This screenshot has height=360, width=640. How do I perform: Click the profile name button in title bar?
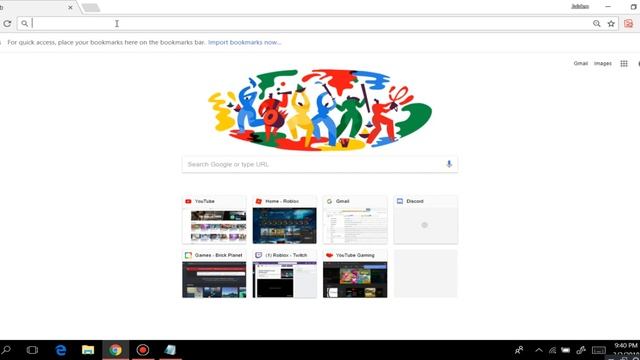[x=580, y=7]
